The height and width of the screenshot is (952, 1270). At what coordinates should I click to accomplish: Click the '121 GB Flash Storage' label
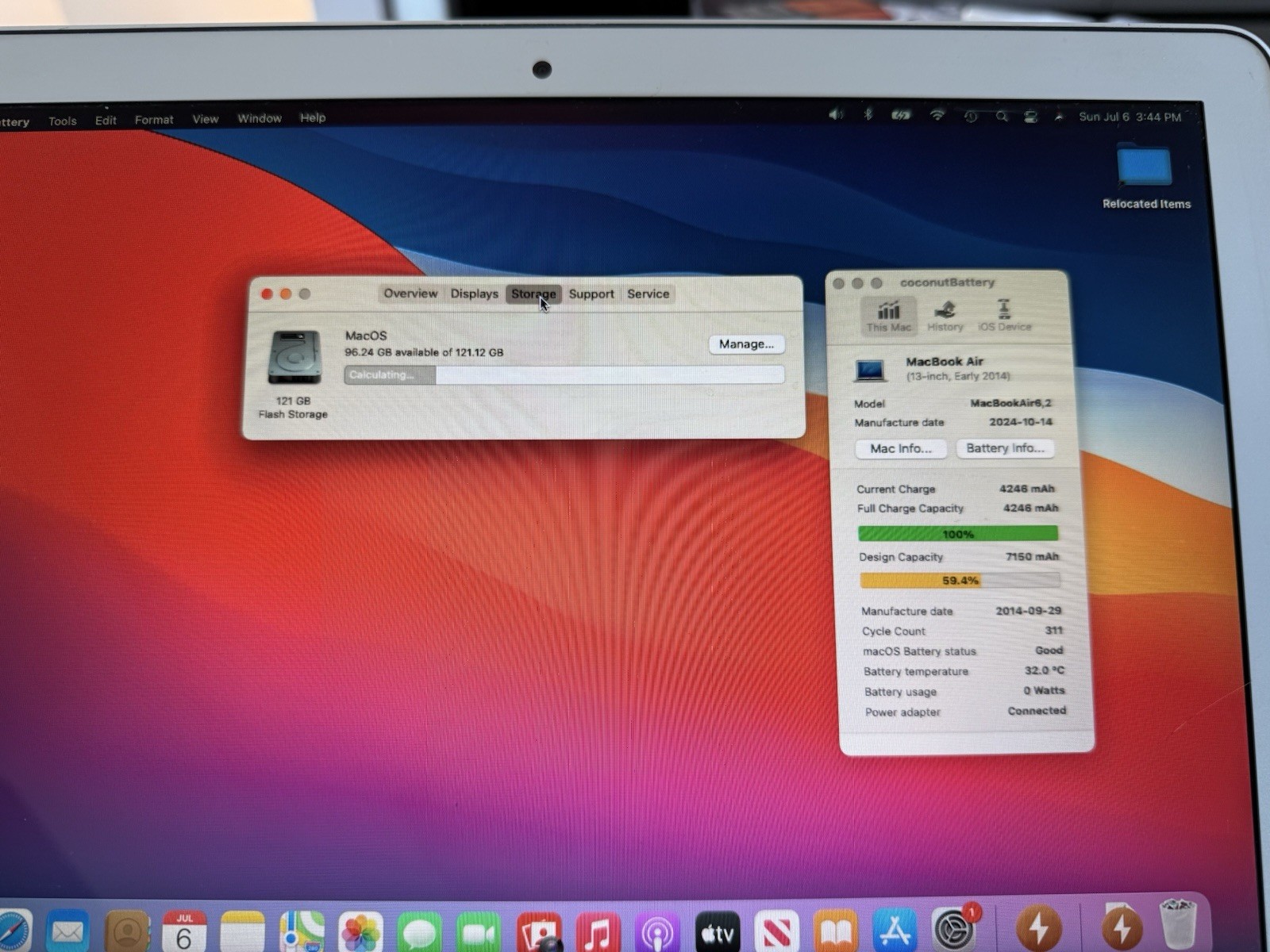(293, 408)
